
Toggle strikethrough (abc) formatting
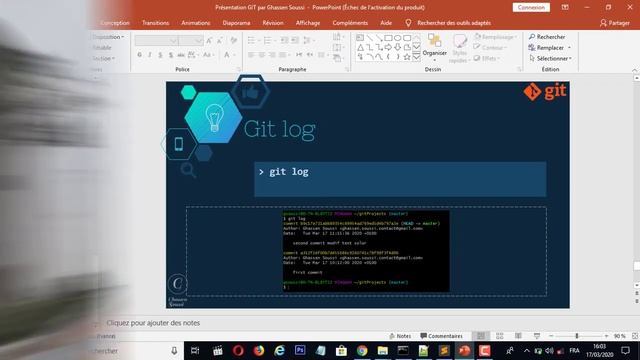coord(181,55)
